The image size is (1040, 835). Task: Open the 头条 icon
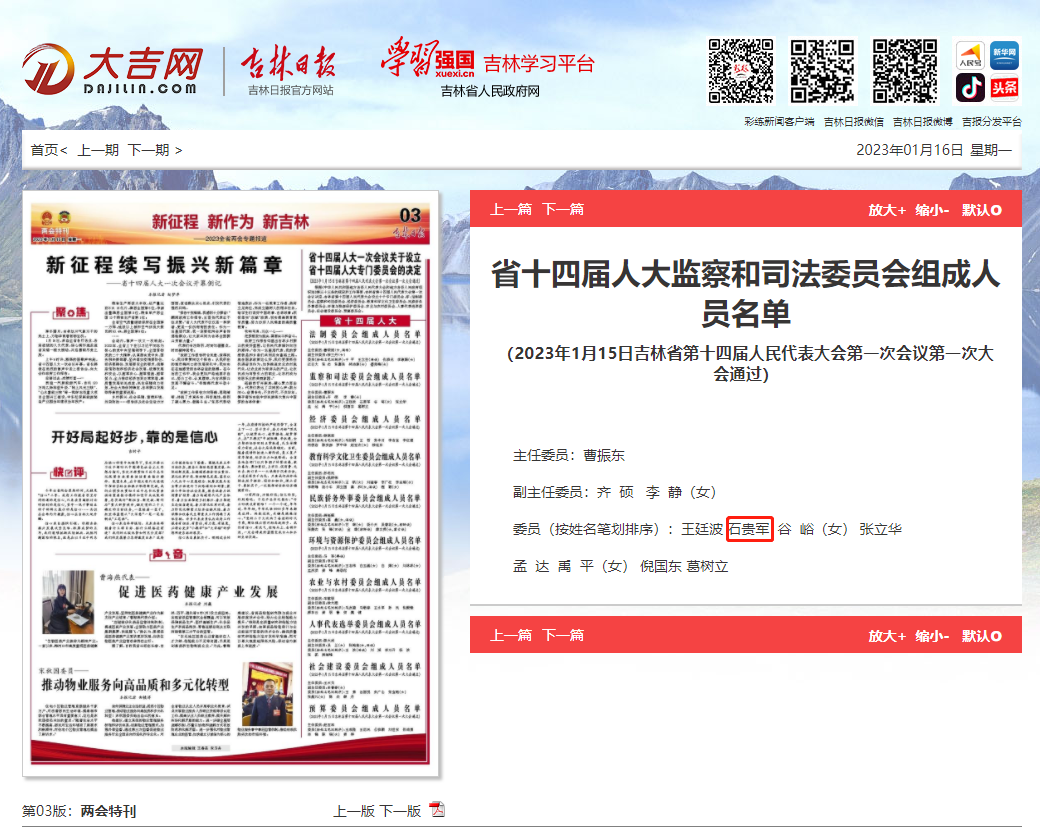click(x=1004, y=88)
